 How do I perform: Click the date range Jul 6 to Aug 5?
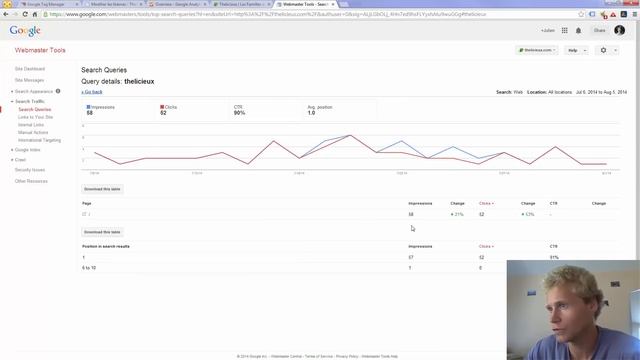click(601, 92)
